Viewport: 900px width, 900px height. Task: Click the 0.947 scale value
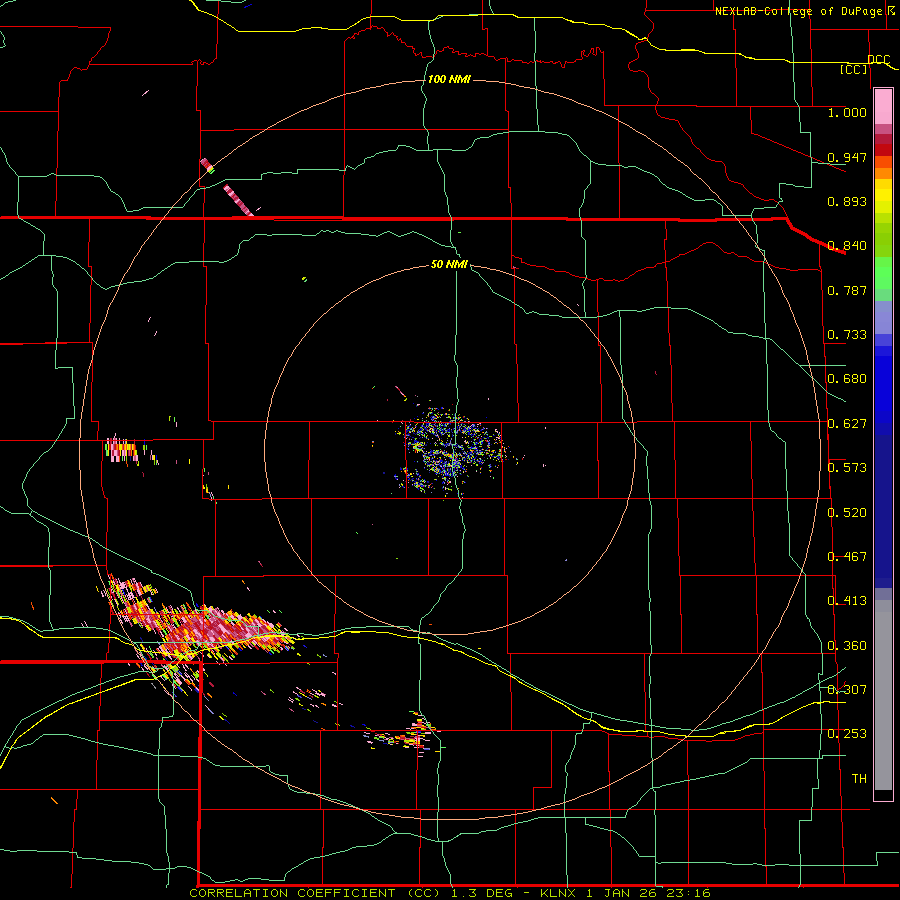click(x=847, y=157)
